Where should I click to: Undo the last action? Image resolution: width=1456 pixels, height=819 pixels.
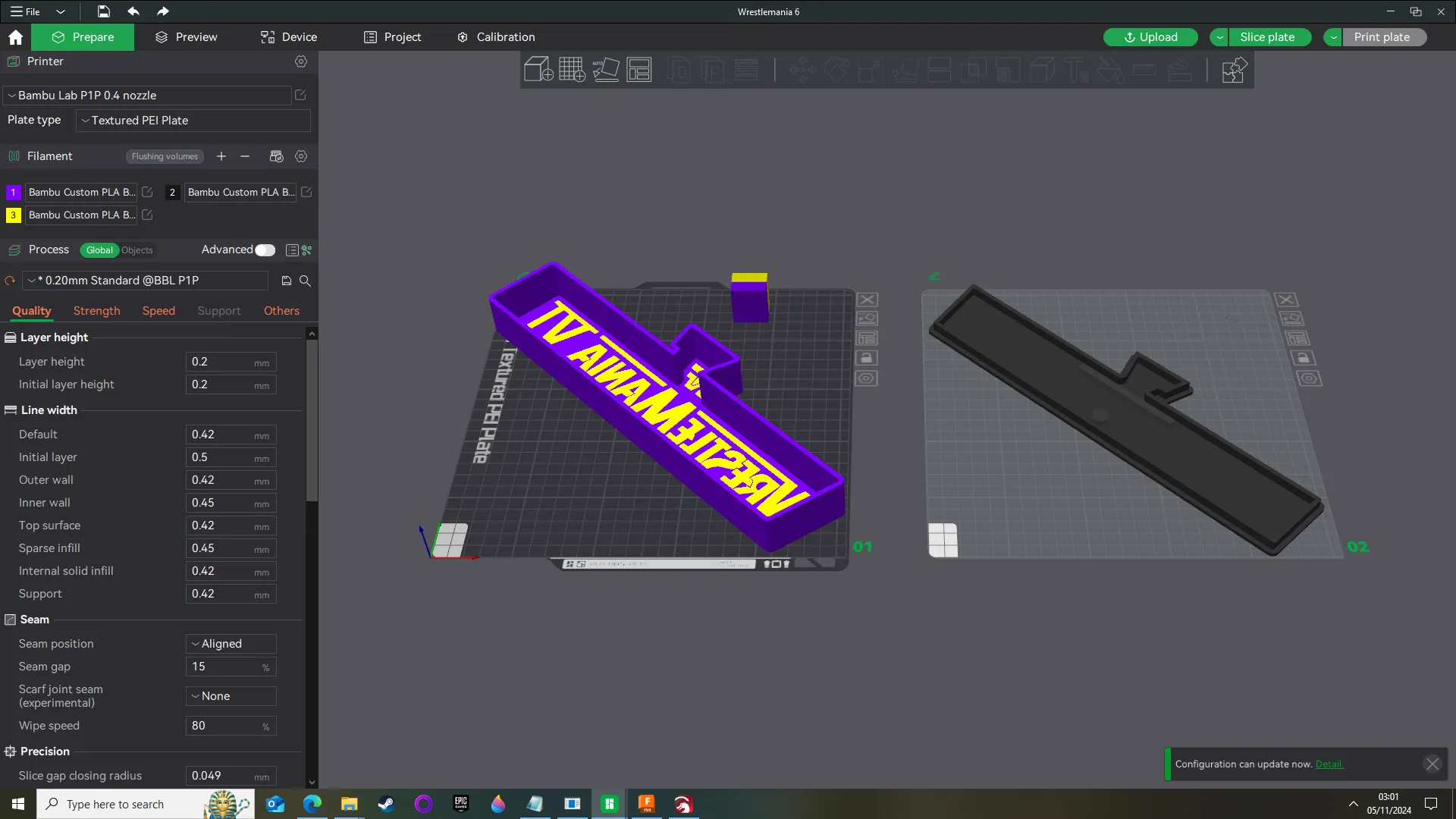tap(133, 11)
